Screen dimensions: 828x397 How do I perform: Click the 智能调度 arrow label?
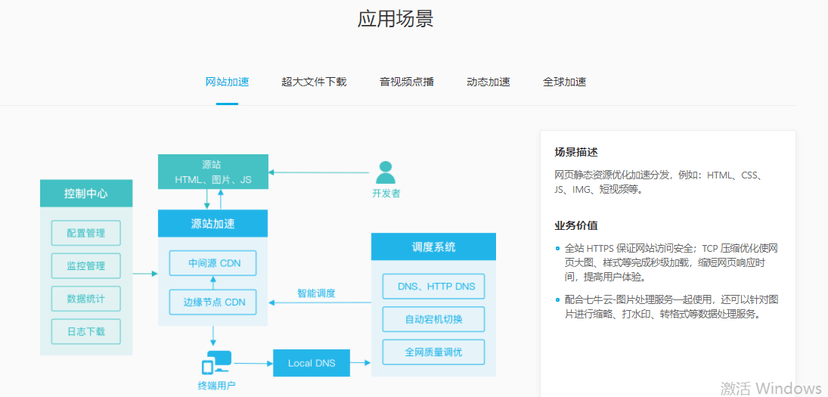click(316, 294)
